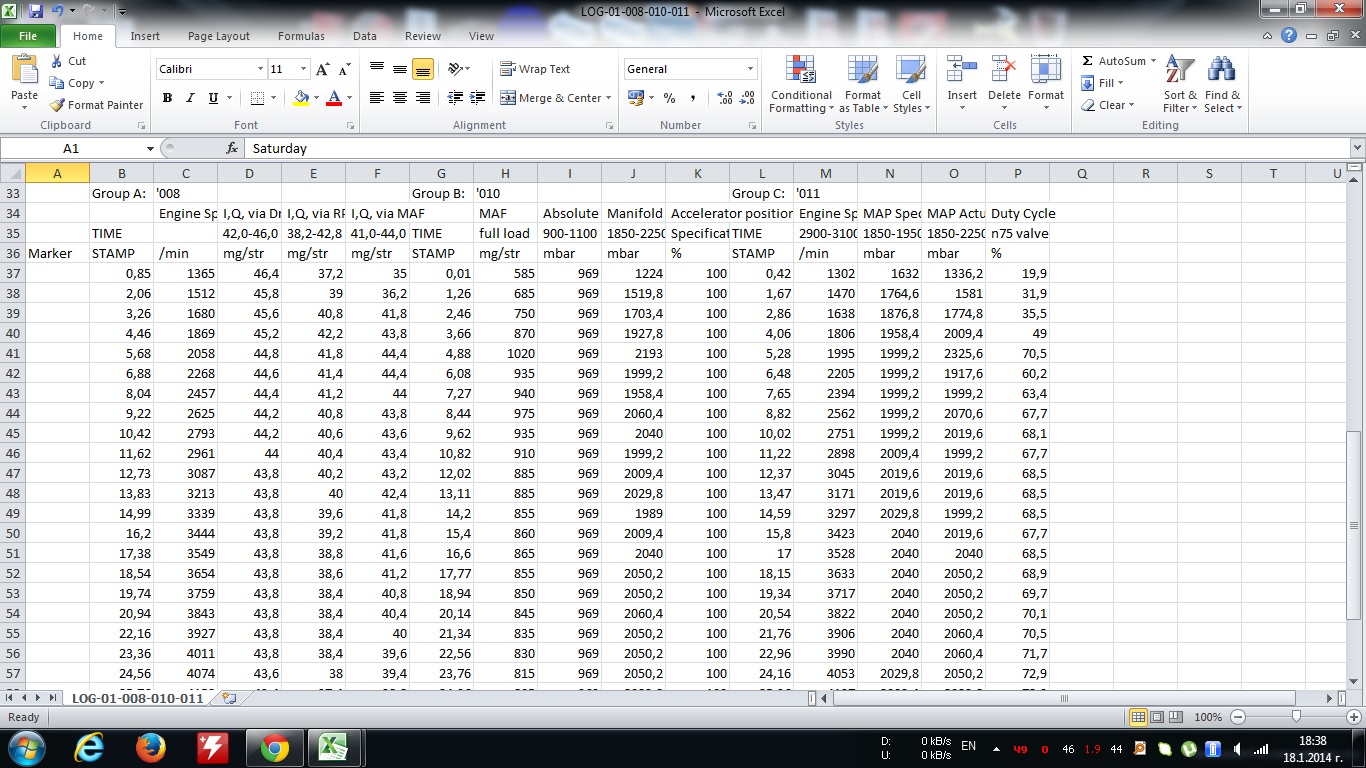Toggle Wrap Text on selected cell
This screenshot has width=1366, height=768.
pyautogui.click(x=535, y=69)
